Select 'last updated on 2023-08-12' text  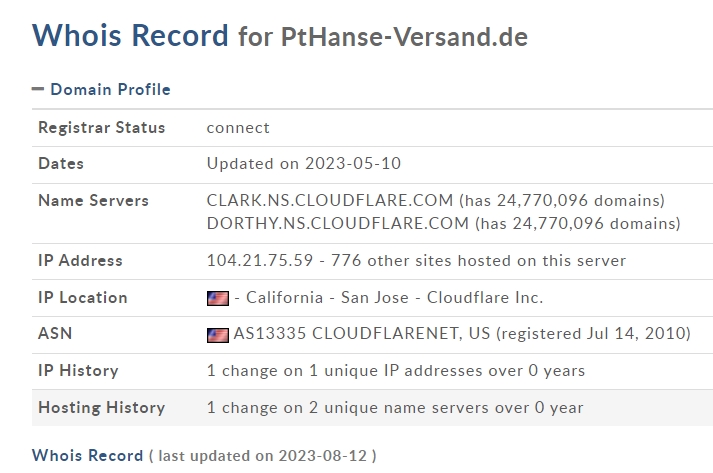coord(262,456)
